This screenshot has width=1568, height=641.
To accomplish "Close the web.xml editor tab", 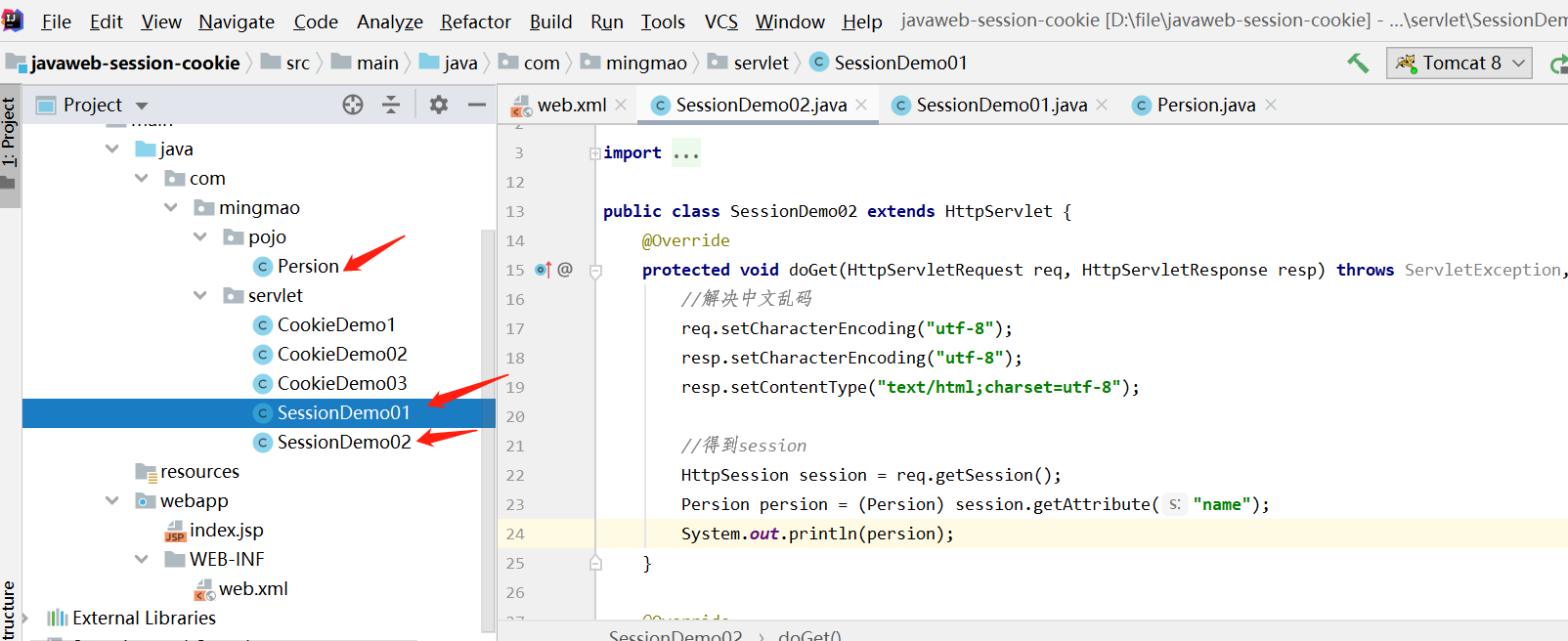I will 621,105.
